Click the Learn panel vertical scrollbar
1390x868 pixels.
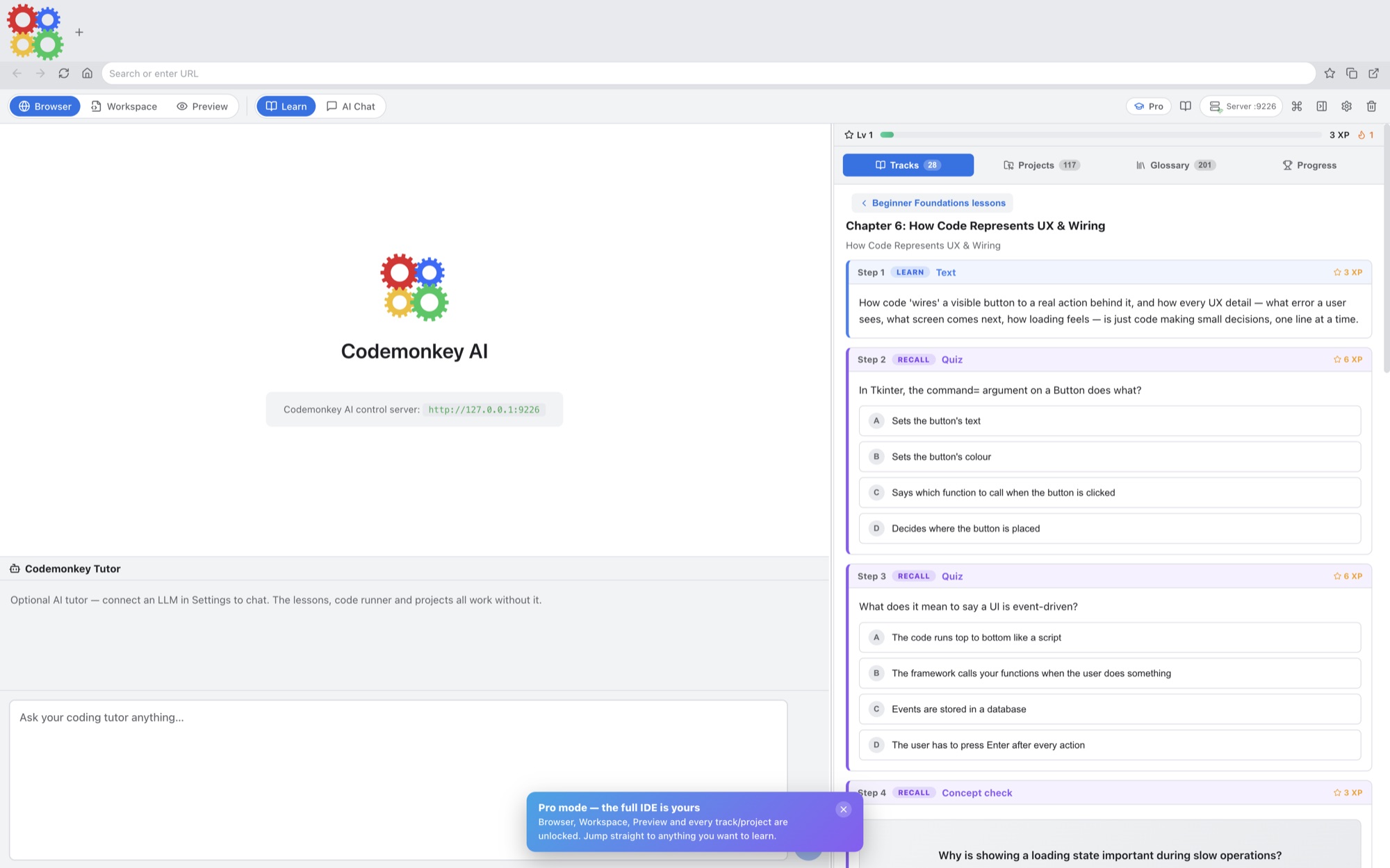click(x=1386, y=250)
